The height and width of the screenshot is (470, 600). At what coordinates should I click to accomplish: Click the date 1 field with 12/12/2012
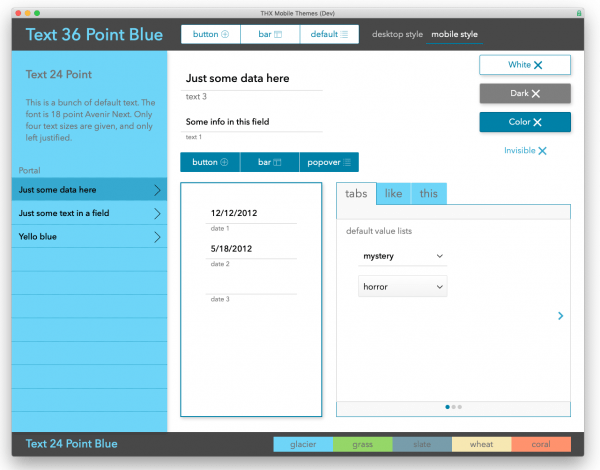(x=252, y=213)
